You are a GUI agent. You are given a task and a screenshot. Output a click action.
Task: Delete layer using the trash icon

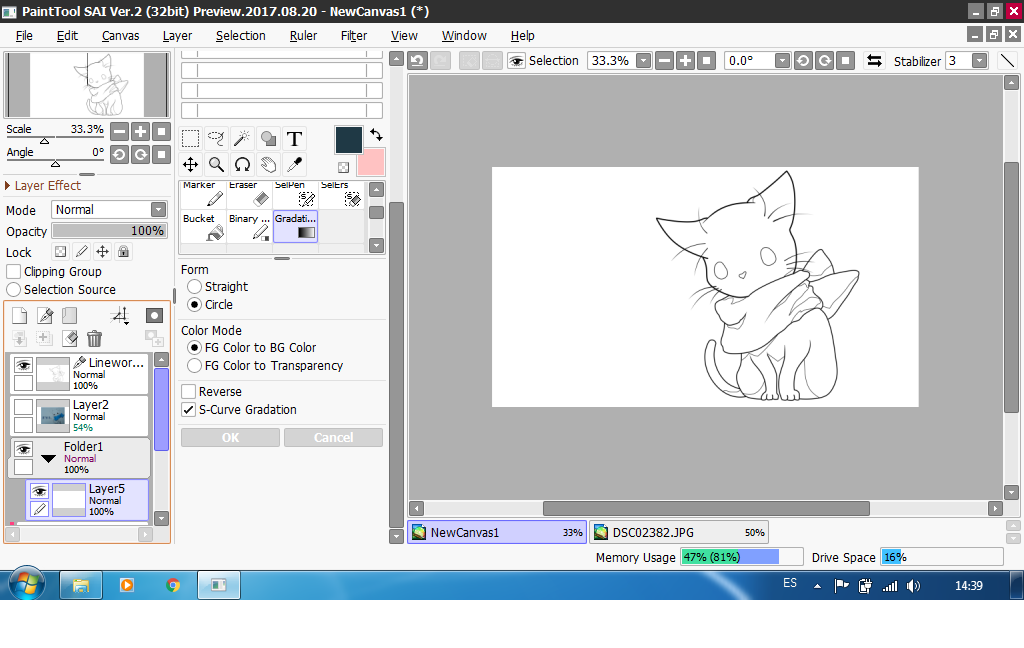[94, 339]
